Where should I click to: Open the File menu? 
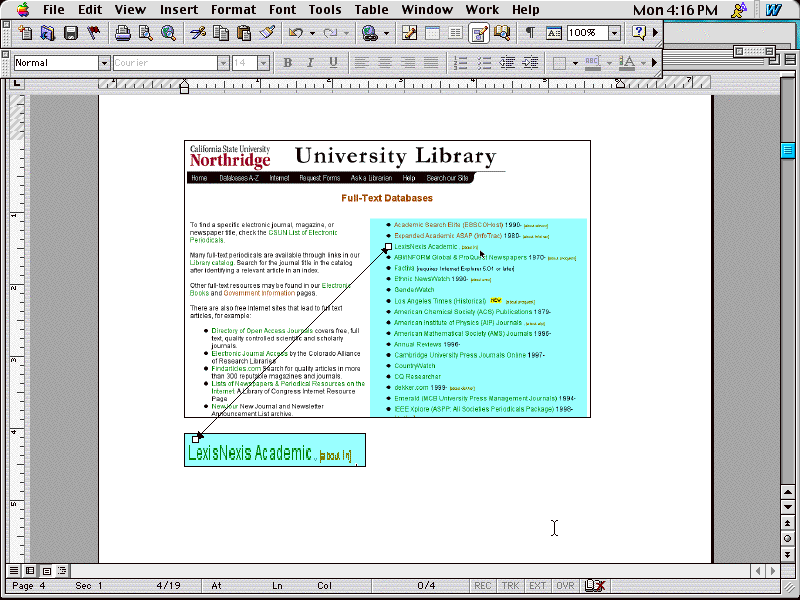54,10
